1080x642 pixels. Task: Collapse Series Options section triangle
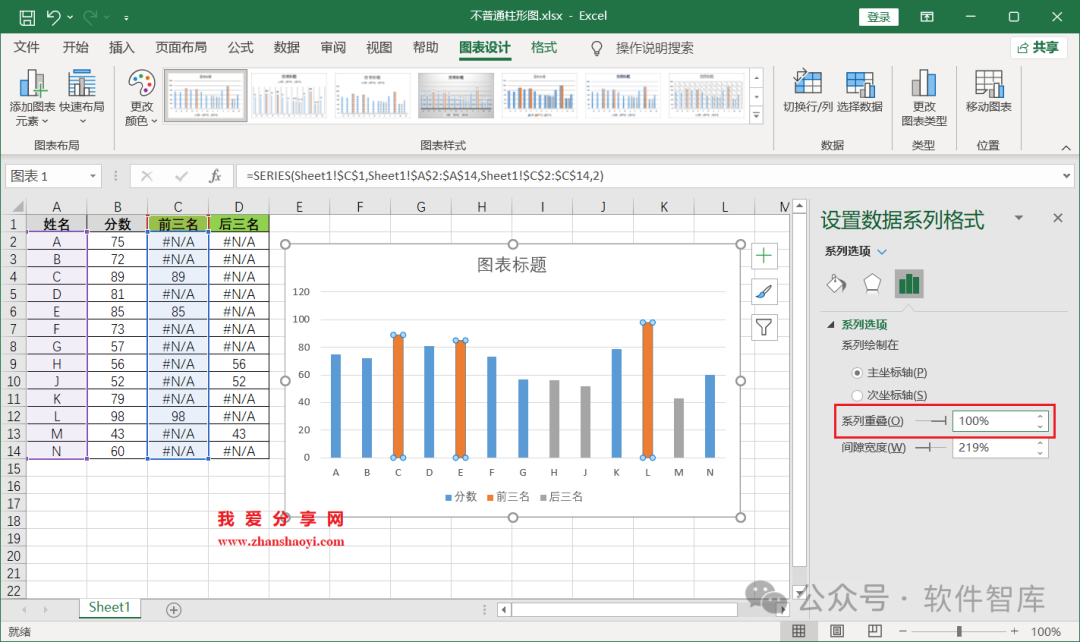pos(831,324)
